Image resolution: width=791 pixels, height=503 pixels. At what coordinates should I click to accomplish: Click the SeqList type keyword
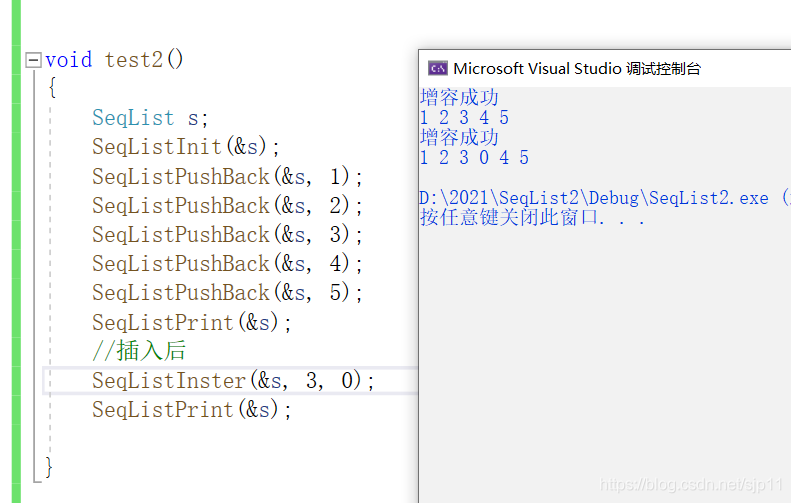pos(133,118)
